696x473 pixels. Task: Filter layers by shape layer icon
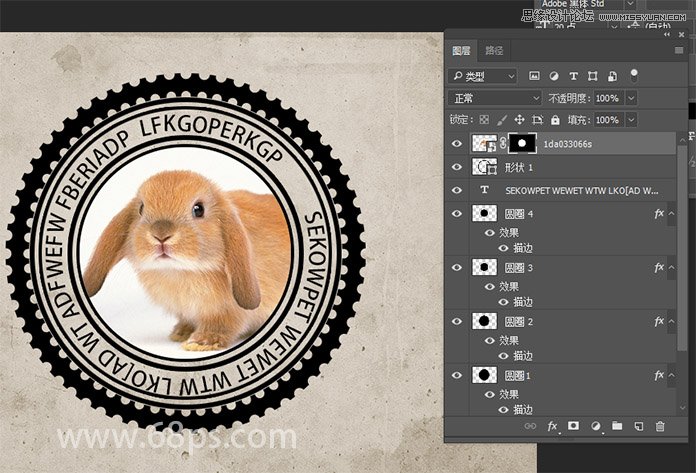click(593, 76)
